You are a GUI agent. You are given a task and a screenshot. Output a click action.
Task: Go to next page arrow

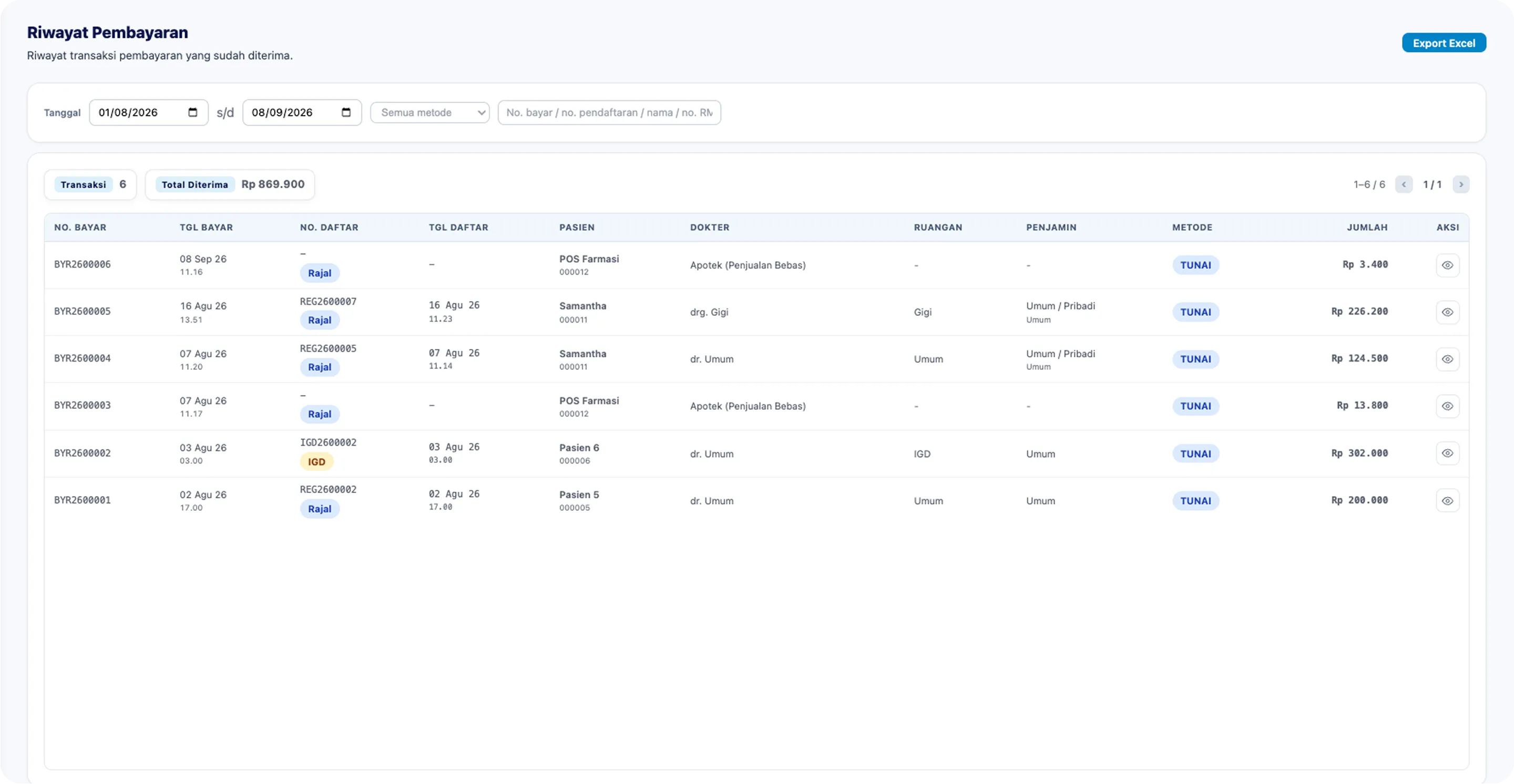[1460, 184]
